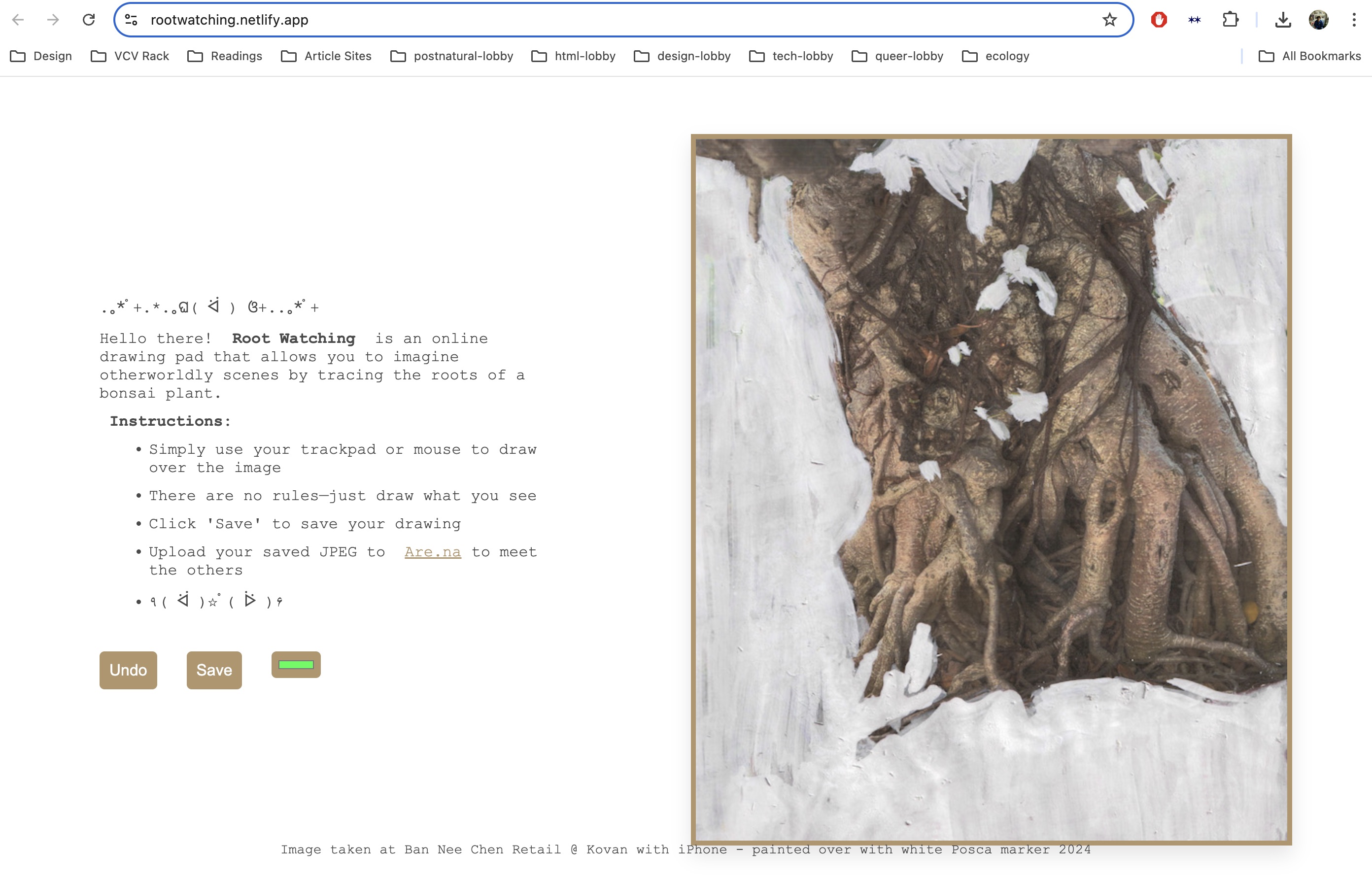Reload the Root Watching page
This screenshot has height=881, width=1372.
pyautogui.click(x=89, y=20)
